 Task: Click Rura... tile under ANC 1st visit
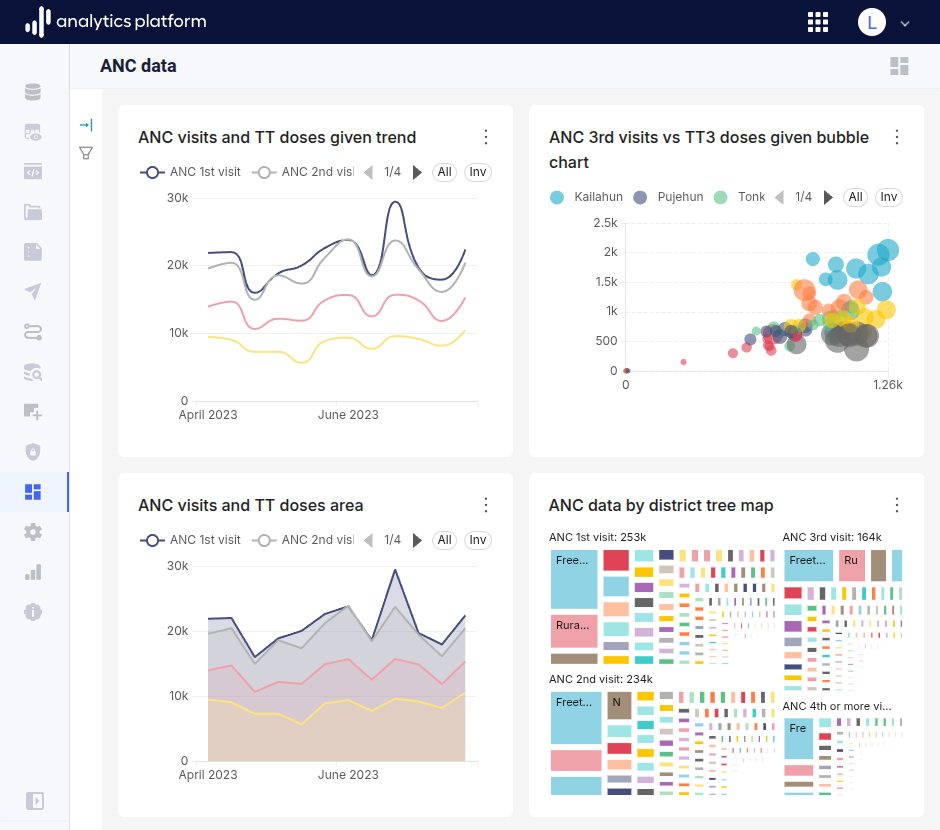coord(574,631)
